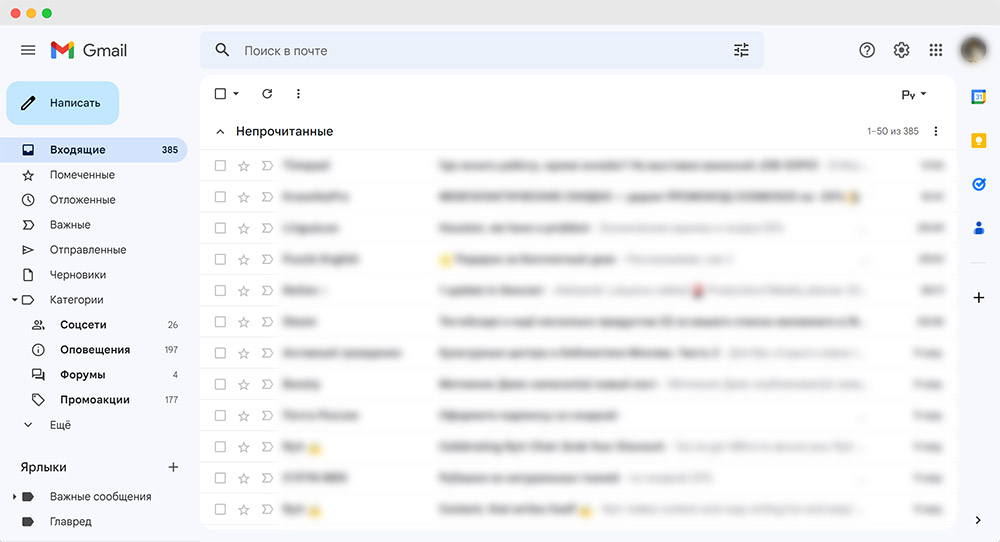Click the 1–50 из 385 counter

tap(892, 131)
